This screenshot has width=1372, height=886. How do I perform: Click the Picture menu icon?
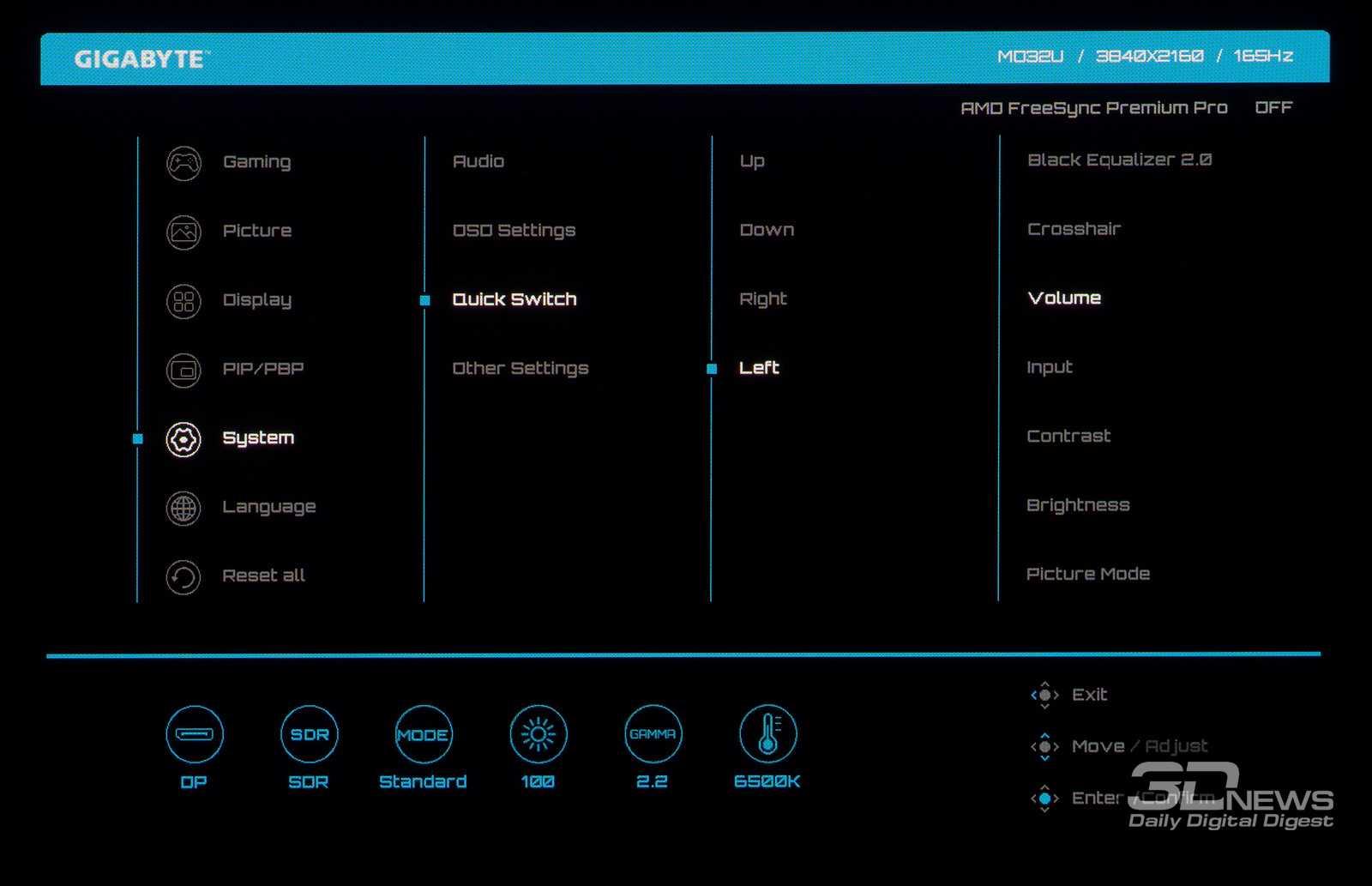coord(184,232)
